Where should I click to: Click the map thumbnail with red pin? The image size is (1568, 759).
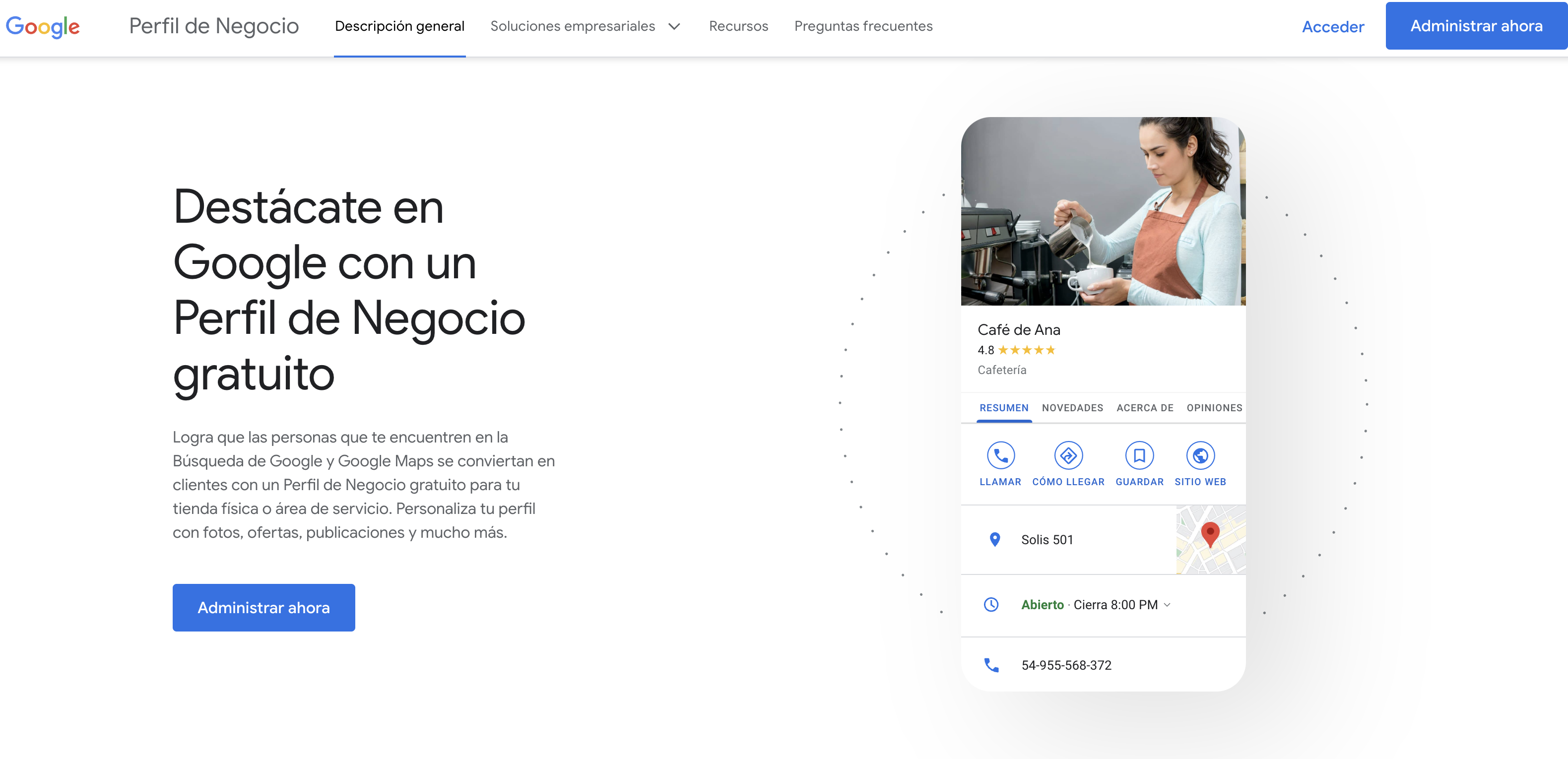[x=1210, y=539]
